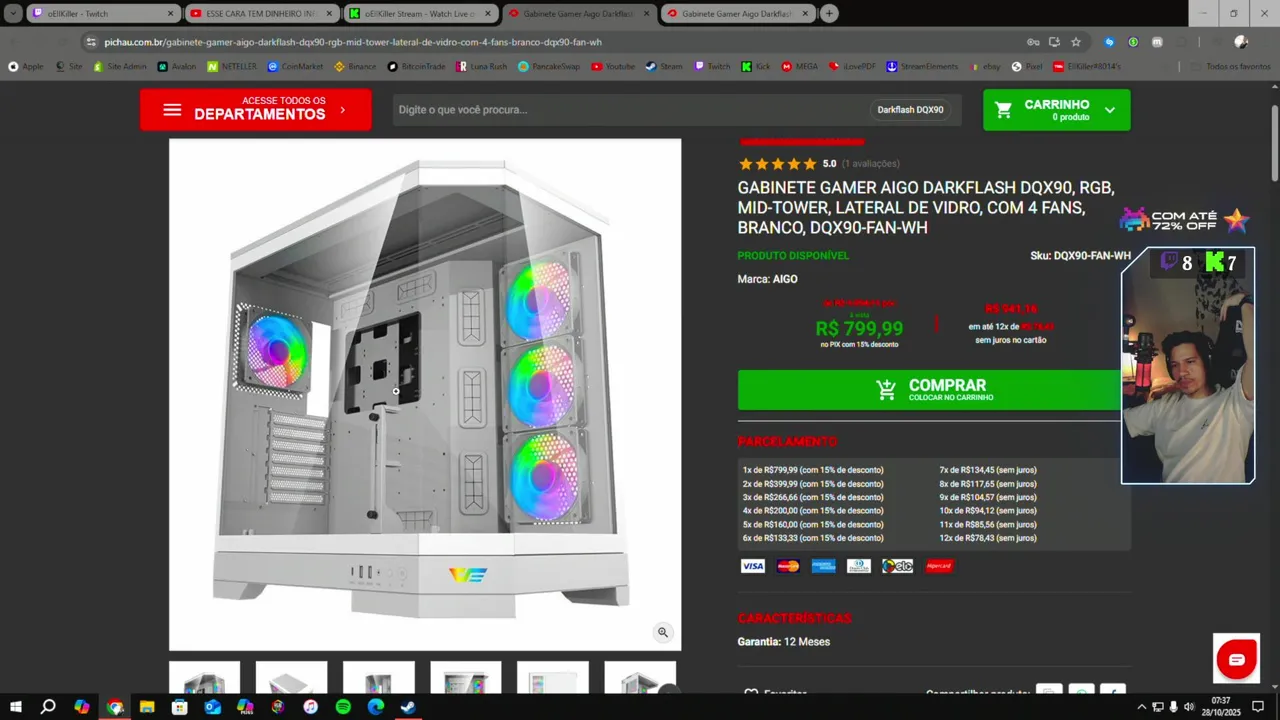This screenshot has width=1280, height=720.
Task: Open the Apple bookmark
Action: click(26, 66)
